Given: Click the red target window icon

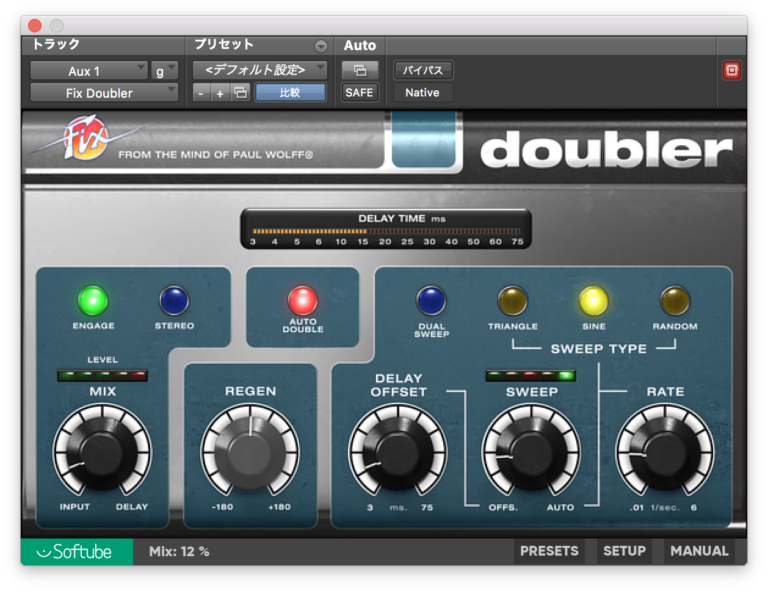Looking at the screenshot, I should (732, 71).
